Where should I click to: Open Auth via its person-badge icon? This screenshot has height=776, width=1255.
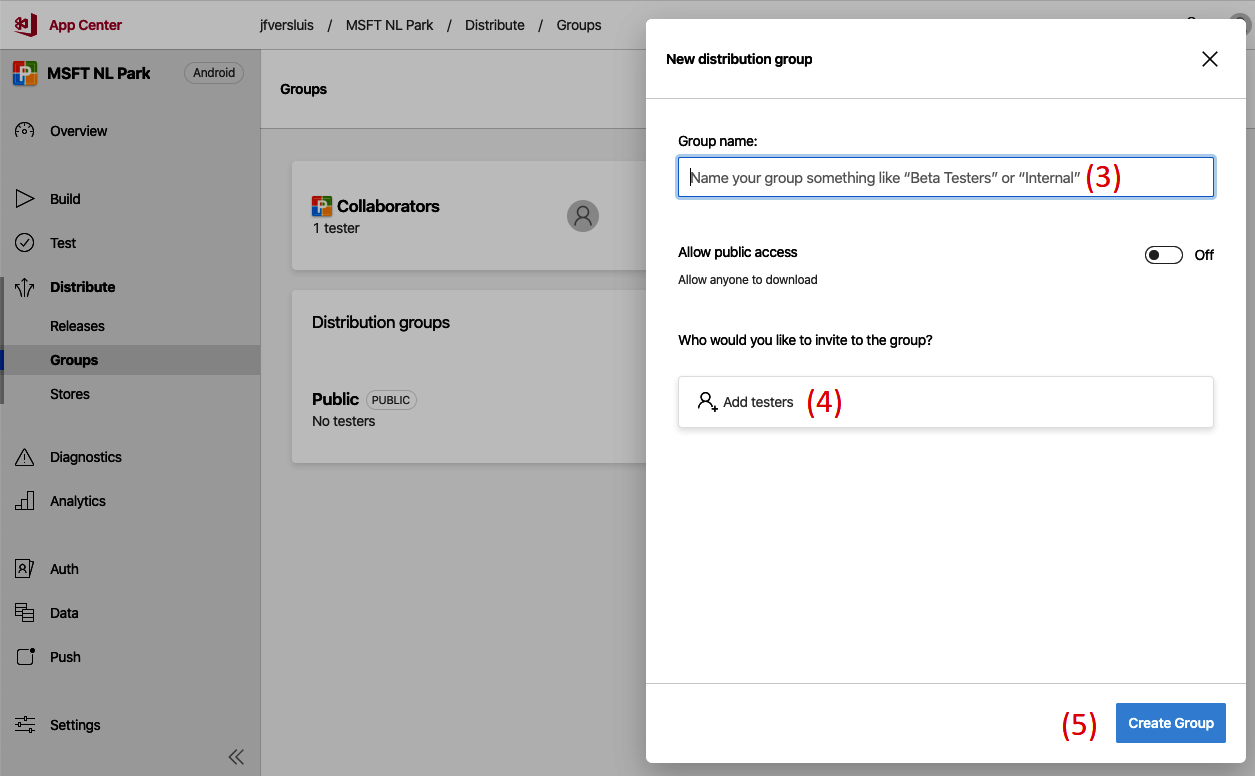pyautogui.click(x=25, y=569)
